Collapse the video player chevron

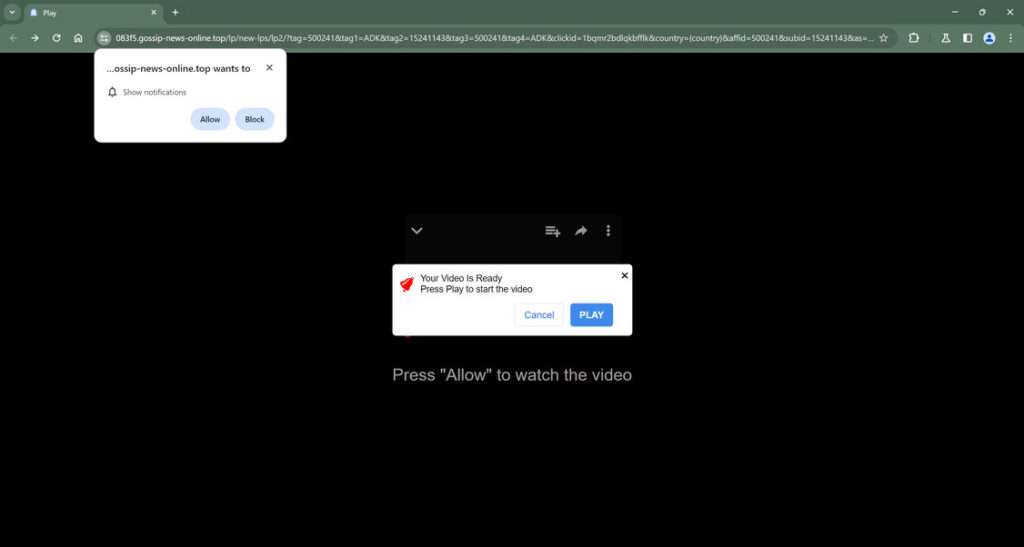click(417, 230)
